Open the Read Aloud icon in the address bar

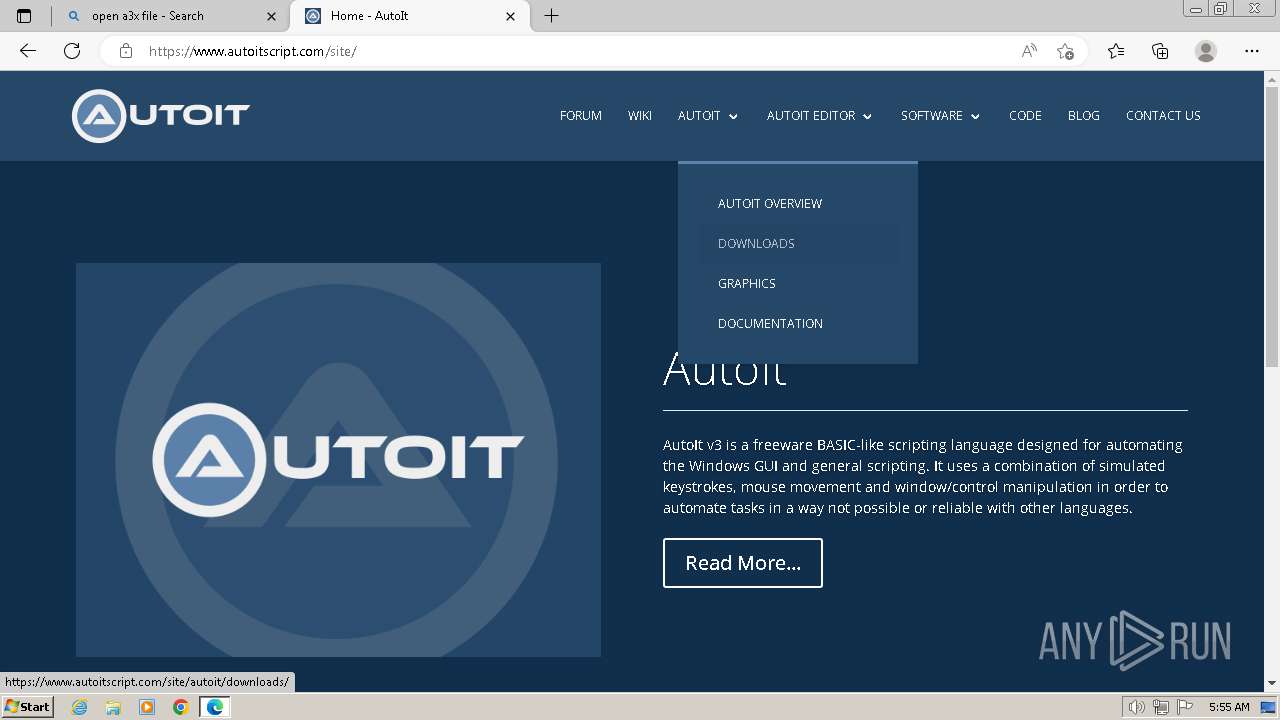(1029, 51)
